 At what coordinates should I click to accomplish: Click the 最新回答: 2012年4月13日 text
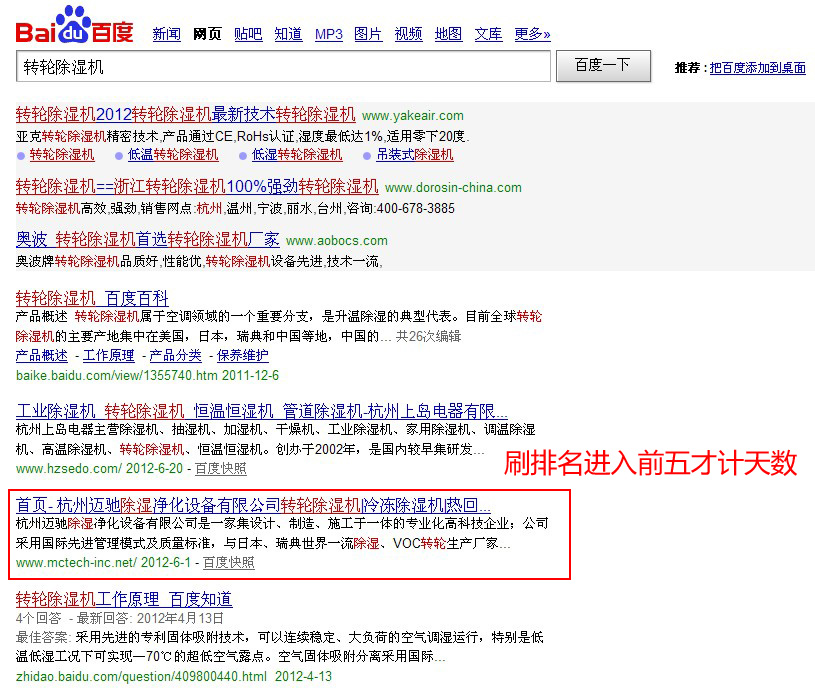click(x=150, y=618)
